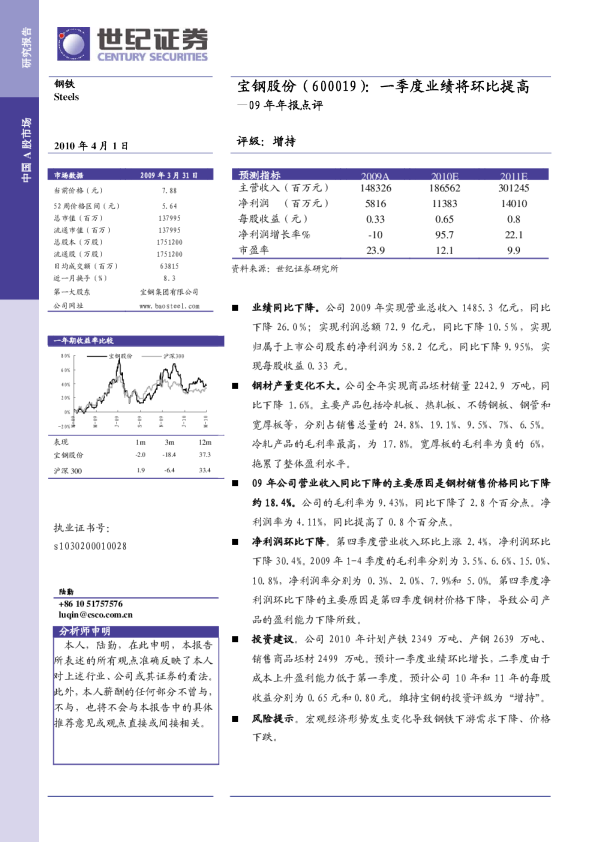
Task: Click the "市场数据" table header
Action: coord(68,175)
